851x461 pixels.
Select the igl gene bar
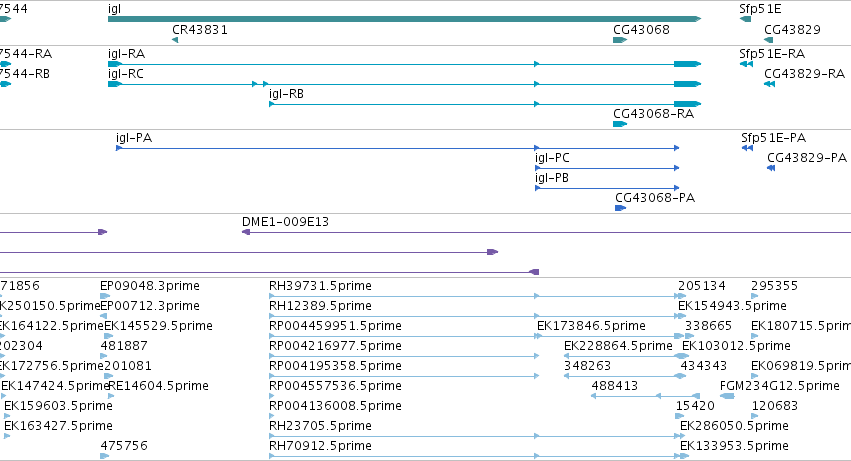(x=404, y=19)
